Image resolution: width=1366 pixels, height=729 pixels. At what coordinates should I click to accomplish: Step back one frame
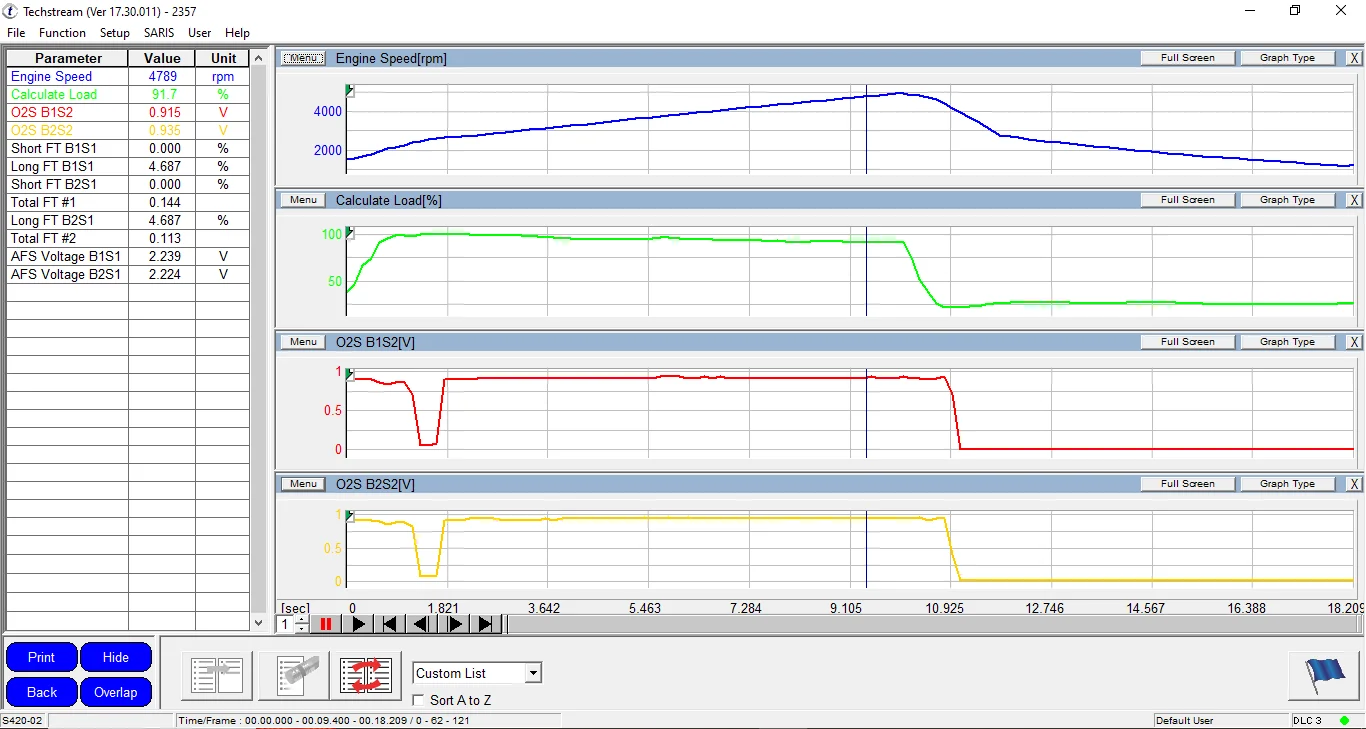click(422, 624)
